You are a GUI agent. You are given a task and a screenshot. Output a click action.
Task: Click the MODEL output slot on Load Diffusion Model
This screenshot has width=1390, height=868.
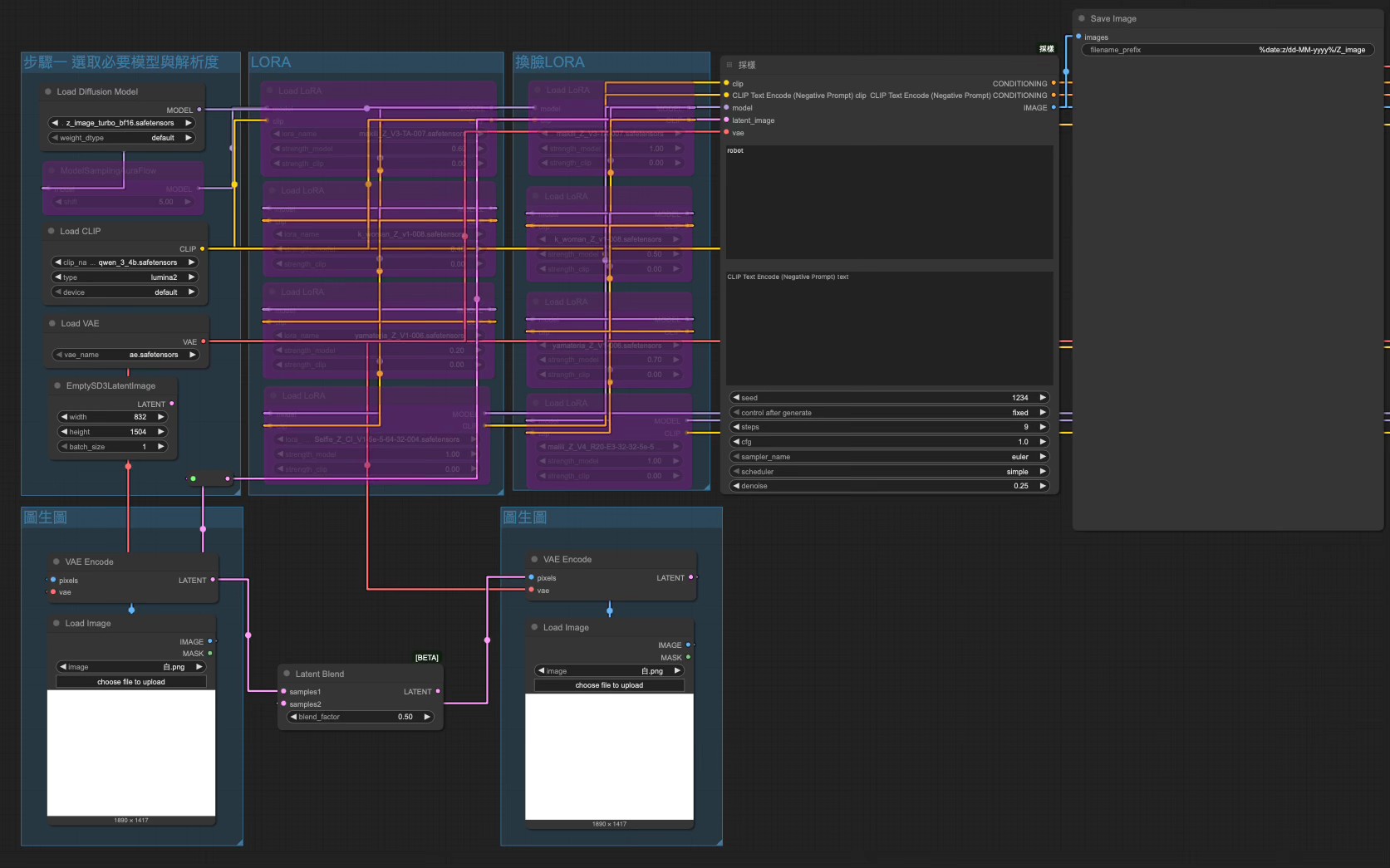click(x=199, y=110)
